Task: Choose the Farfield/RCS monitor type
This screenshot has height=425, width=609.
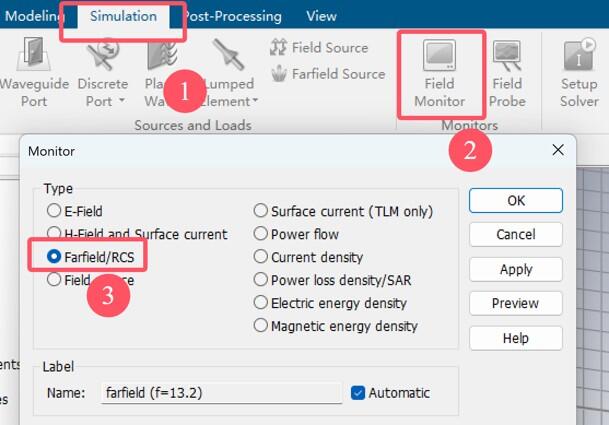Action: point(54,257)
